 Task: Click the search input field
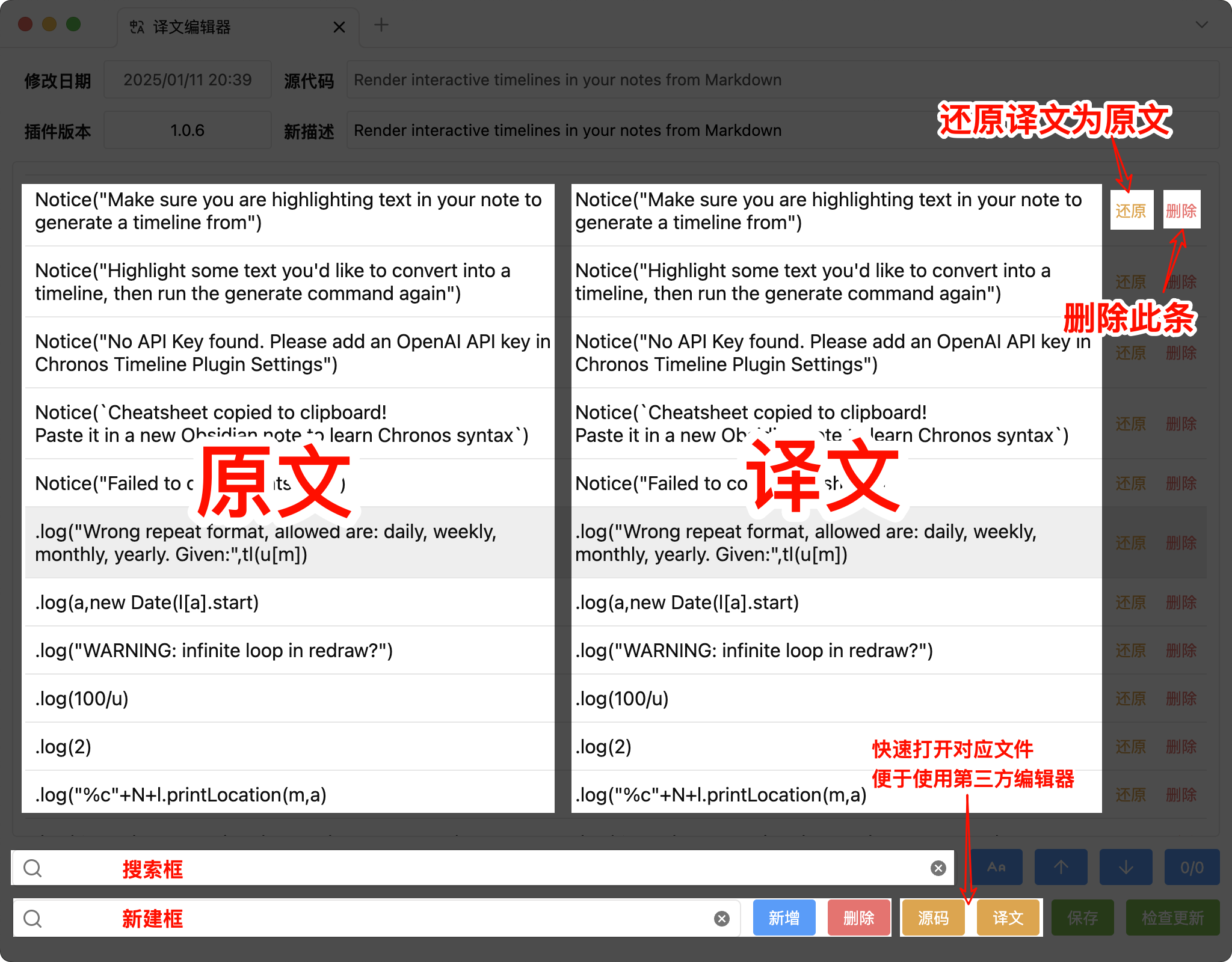[482, 868]
